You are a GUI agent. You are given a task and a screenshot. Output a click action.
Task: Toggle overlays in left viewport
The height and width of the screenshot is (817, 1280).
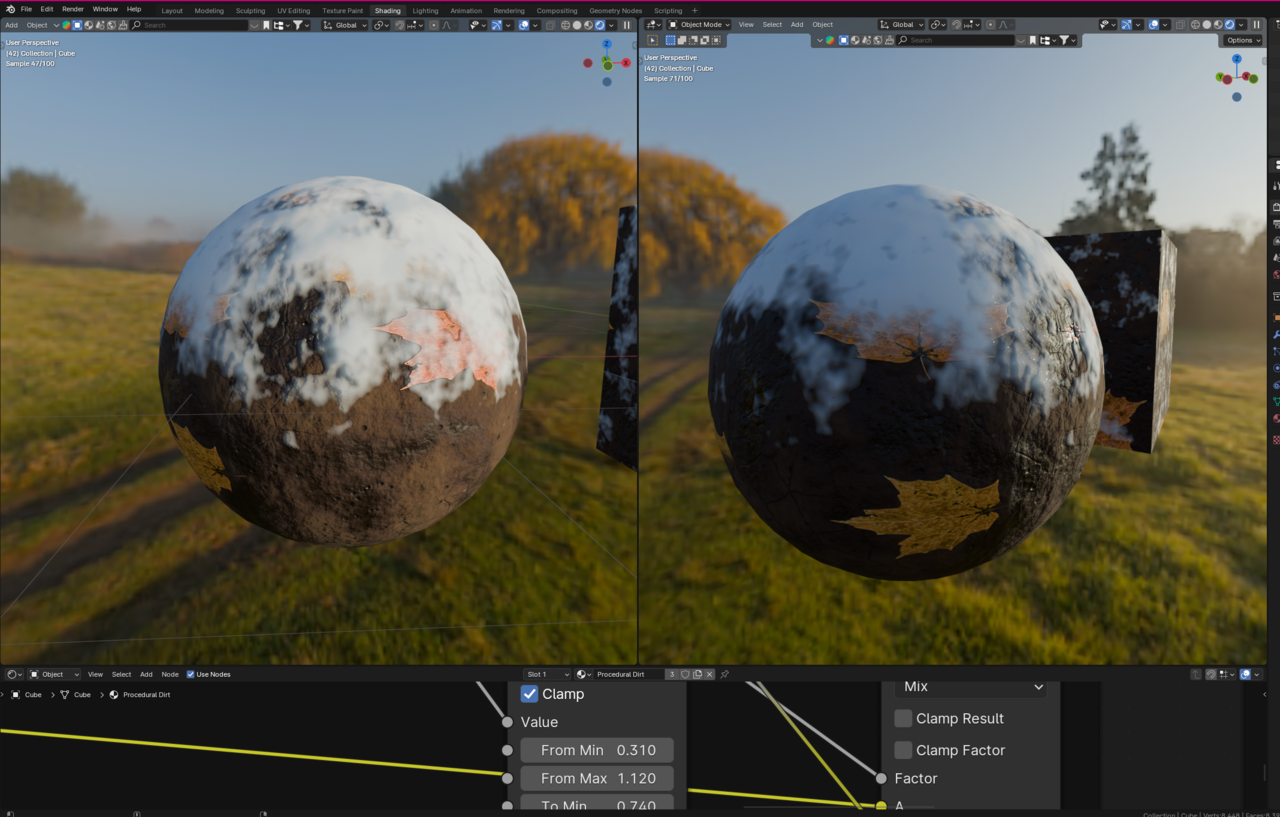(x=524, y=25)
